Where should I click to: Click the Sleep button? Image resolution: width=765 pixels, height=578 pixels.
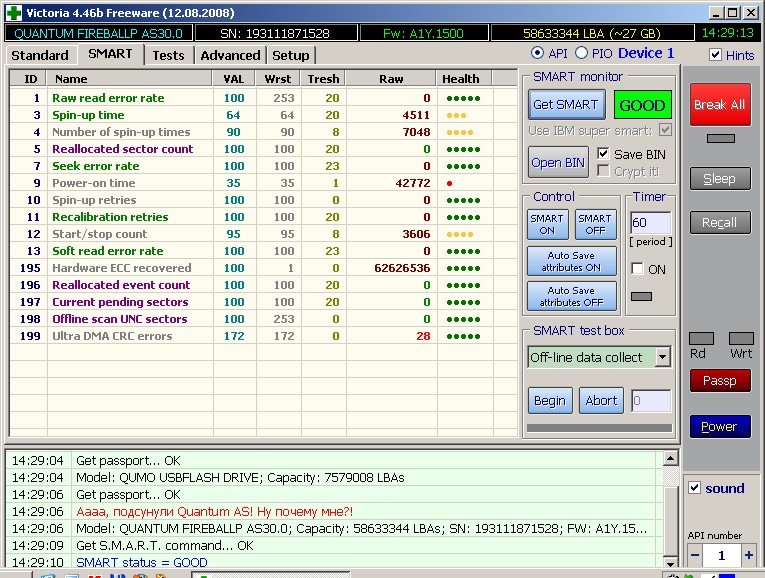tap(720, 179)
